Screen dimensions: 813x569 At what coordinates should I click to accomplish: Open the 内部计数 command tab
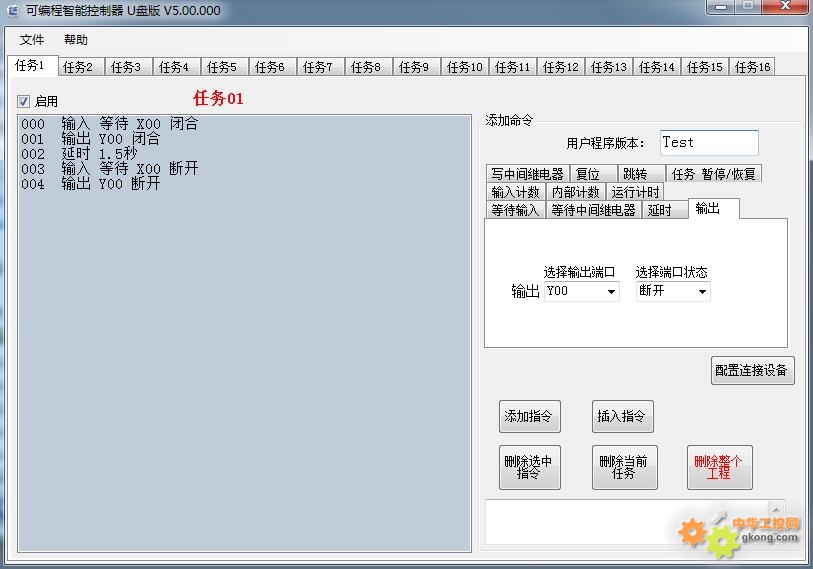576,192
